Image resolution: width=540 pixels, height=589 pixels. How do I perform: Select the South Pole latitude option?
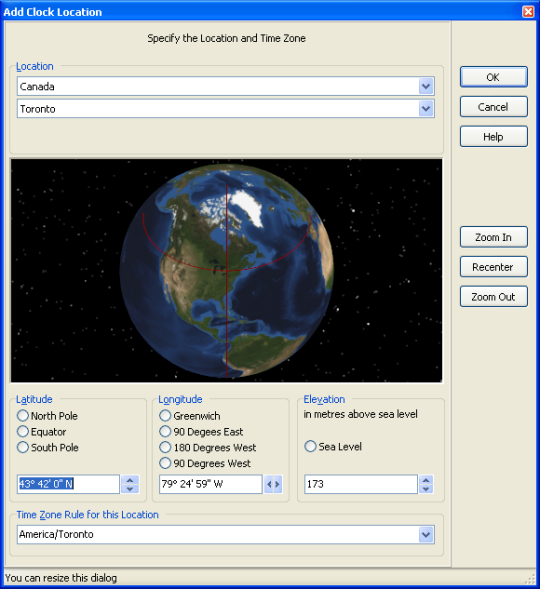click(48, 447)
